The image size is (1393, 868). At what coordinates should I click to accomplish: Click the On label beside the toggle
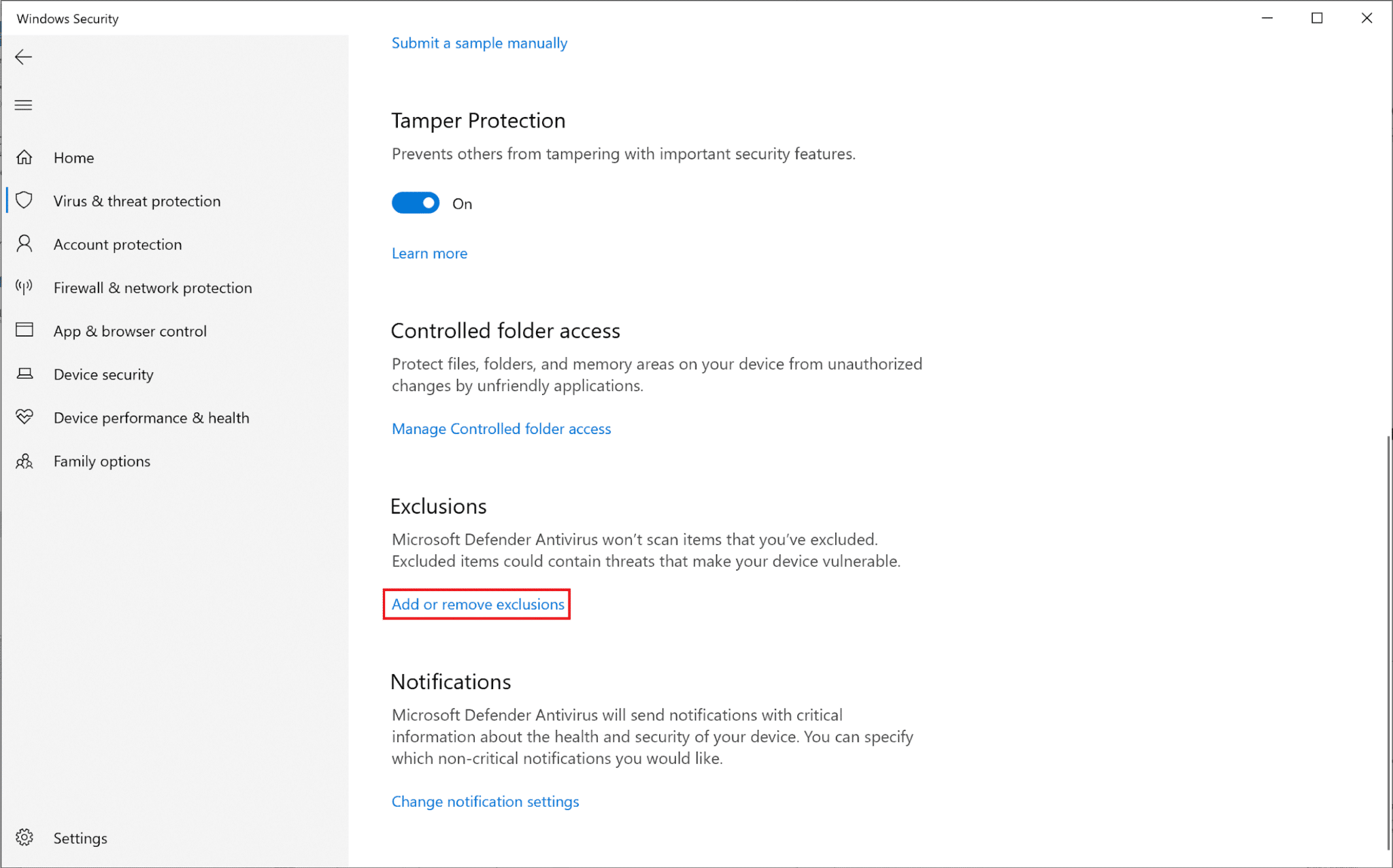pos(462,204)
